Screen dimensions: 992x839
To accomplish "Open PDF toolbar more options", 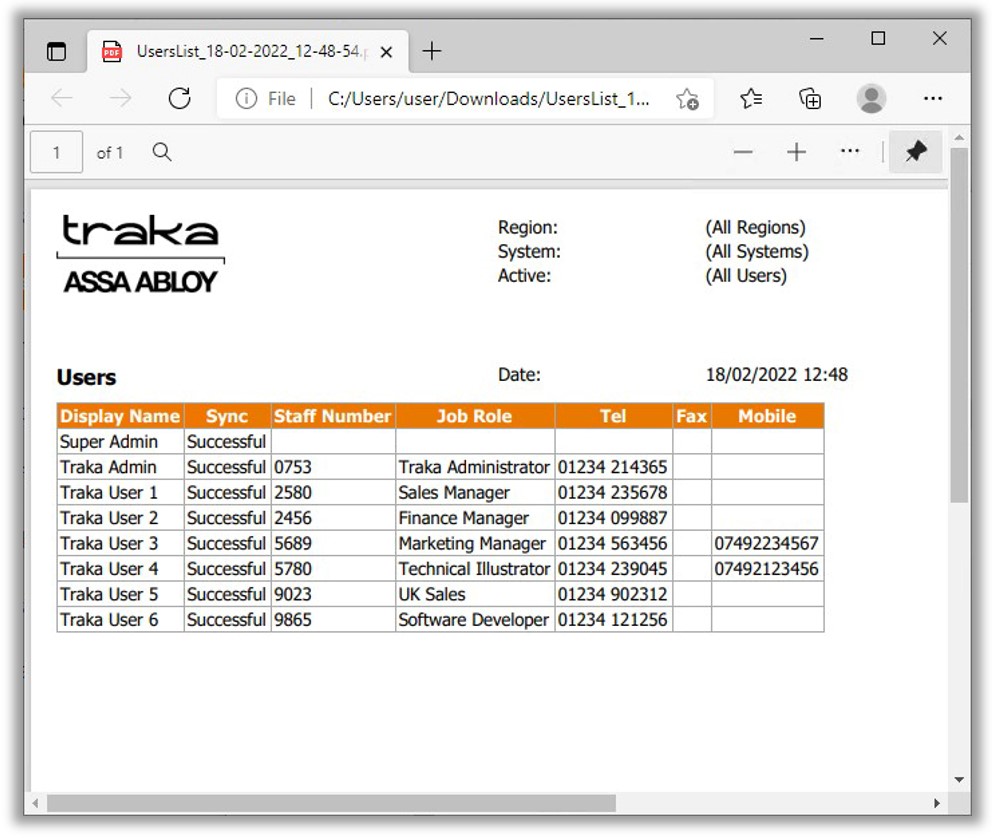I will 850,151.
